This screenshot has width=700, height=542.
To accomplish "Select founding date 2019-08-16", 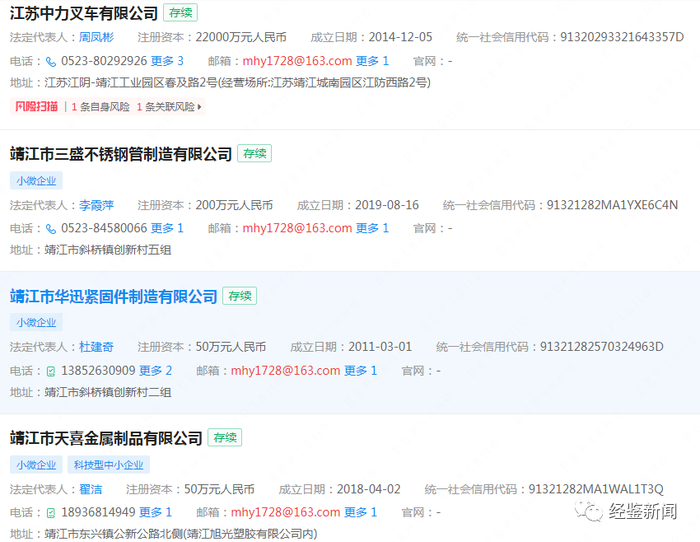I will pyautogui.click(x=387, y=205).
